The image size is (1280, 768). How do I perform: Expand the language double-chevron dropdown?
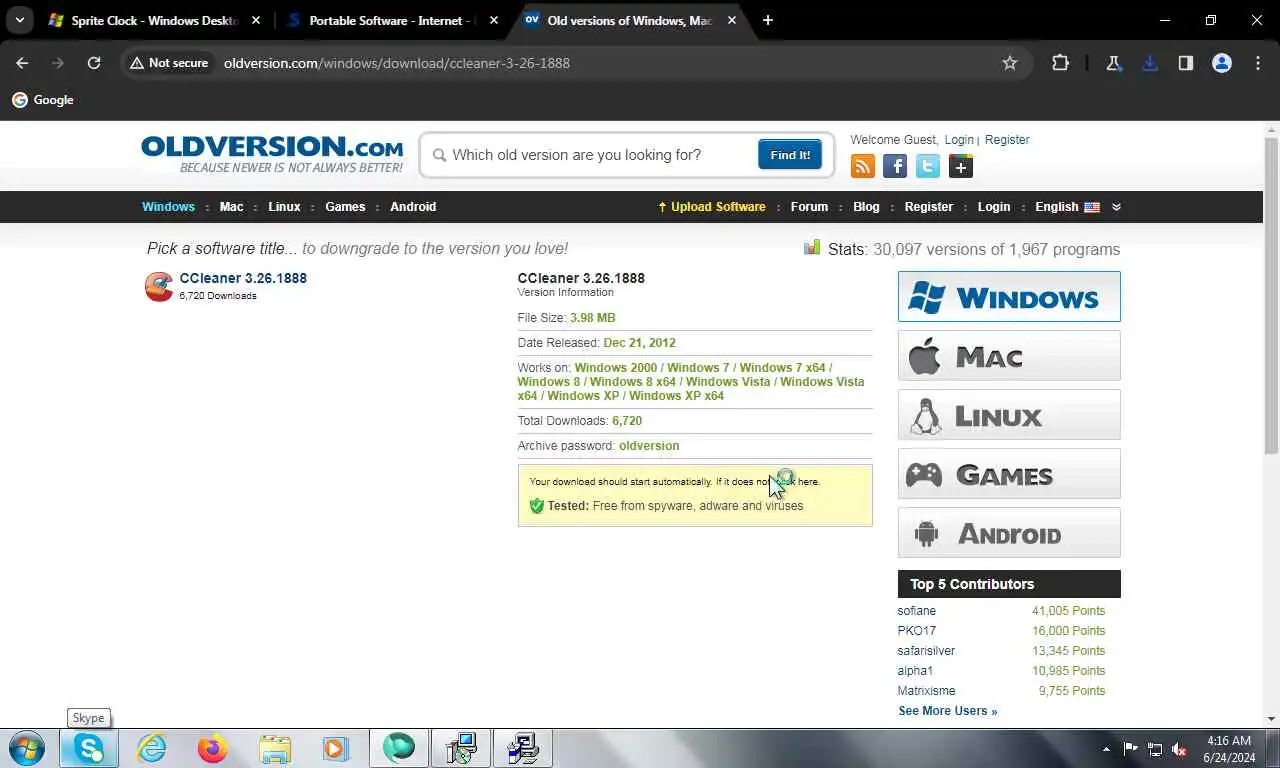[x=1116, y=207]
